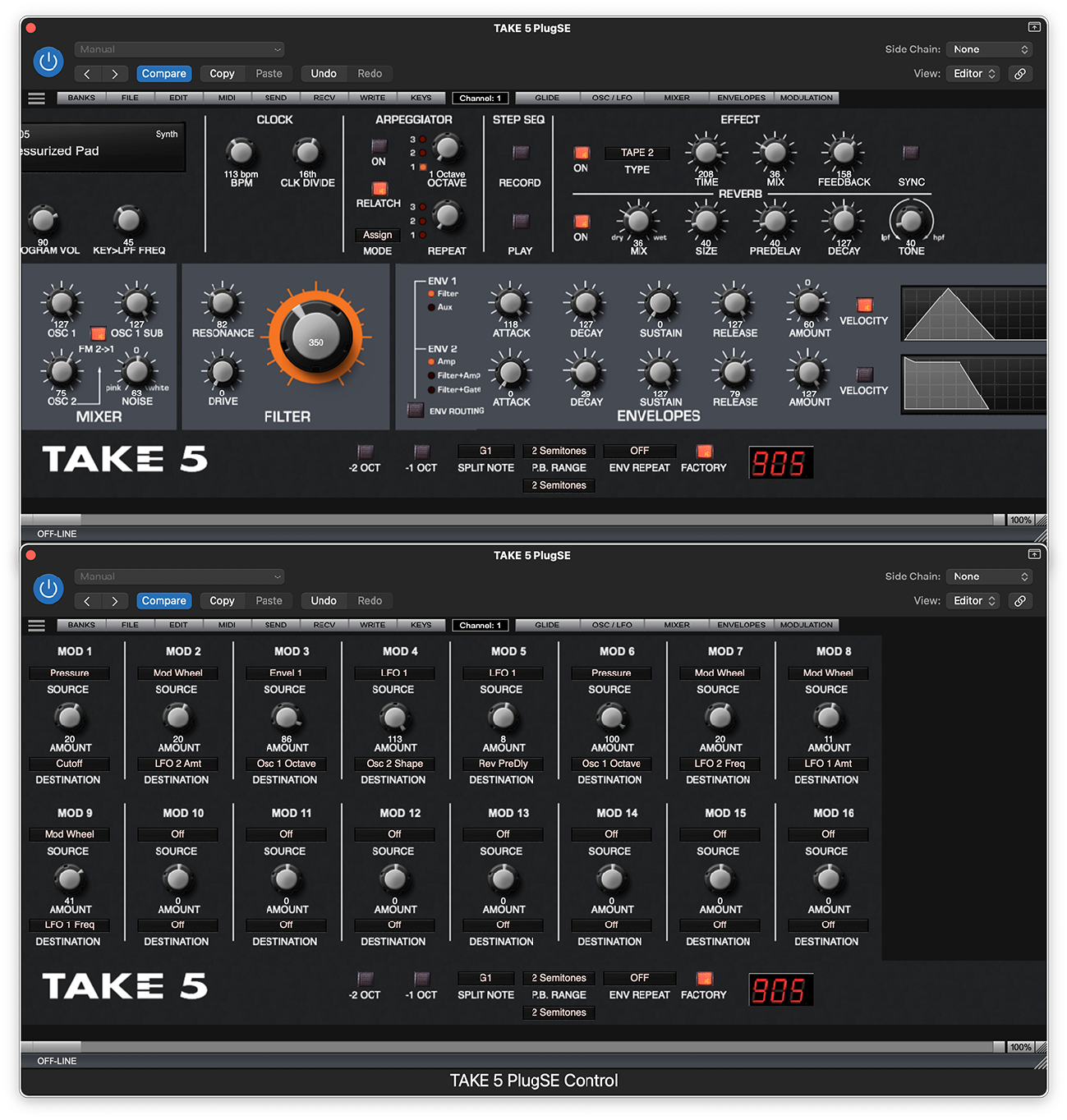Switch to the ENVELOPES tab in the top window

click(x=741, y=98)
